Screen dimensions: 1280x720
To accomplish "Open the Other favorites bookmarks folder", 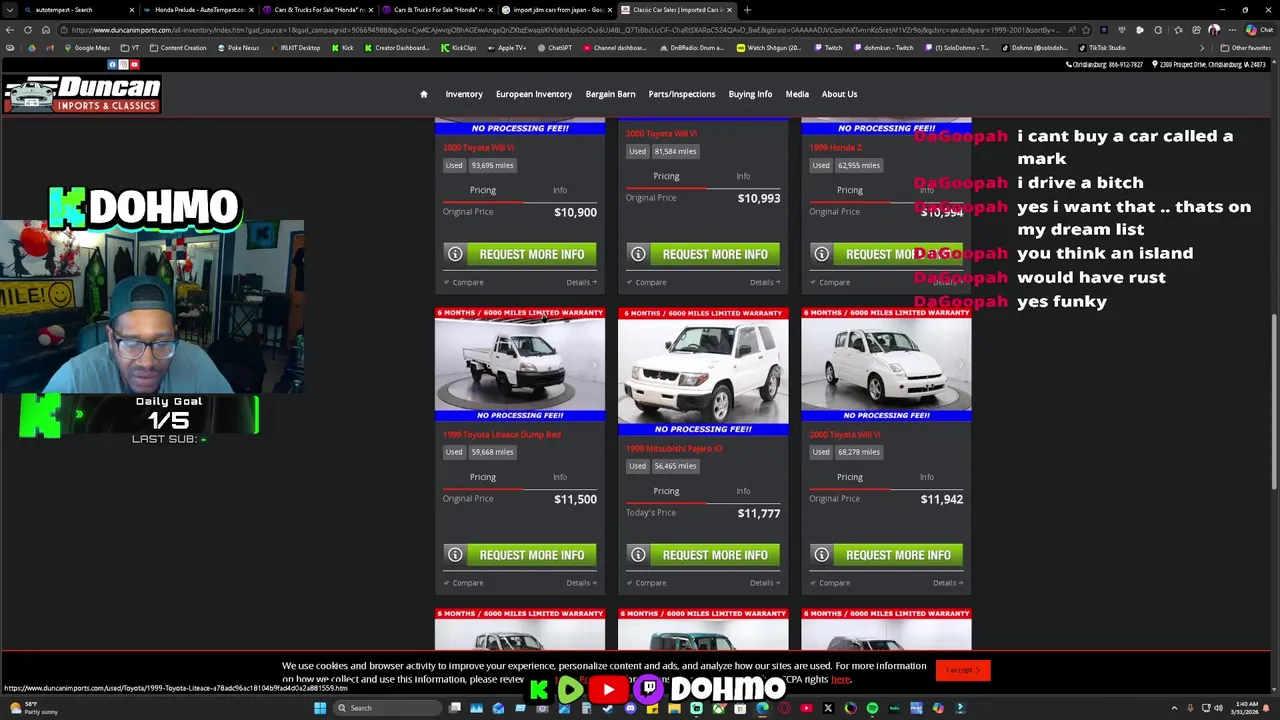I will [1245, 47].
